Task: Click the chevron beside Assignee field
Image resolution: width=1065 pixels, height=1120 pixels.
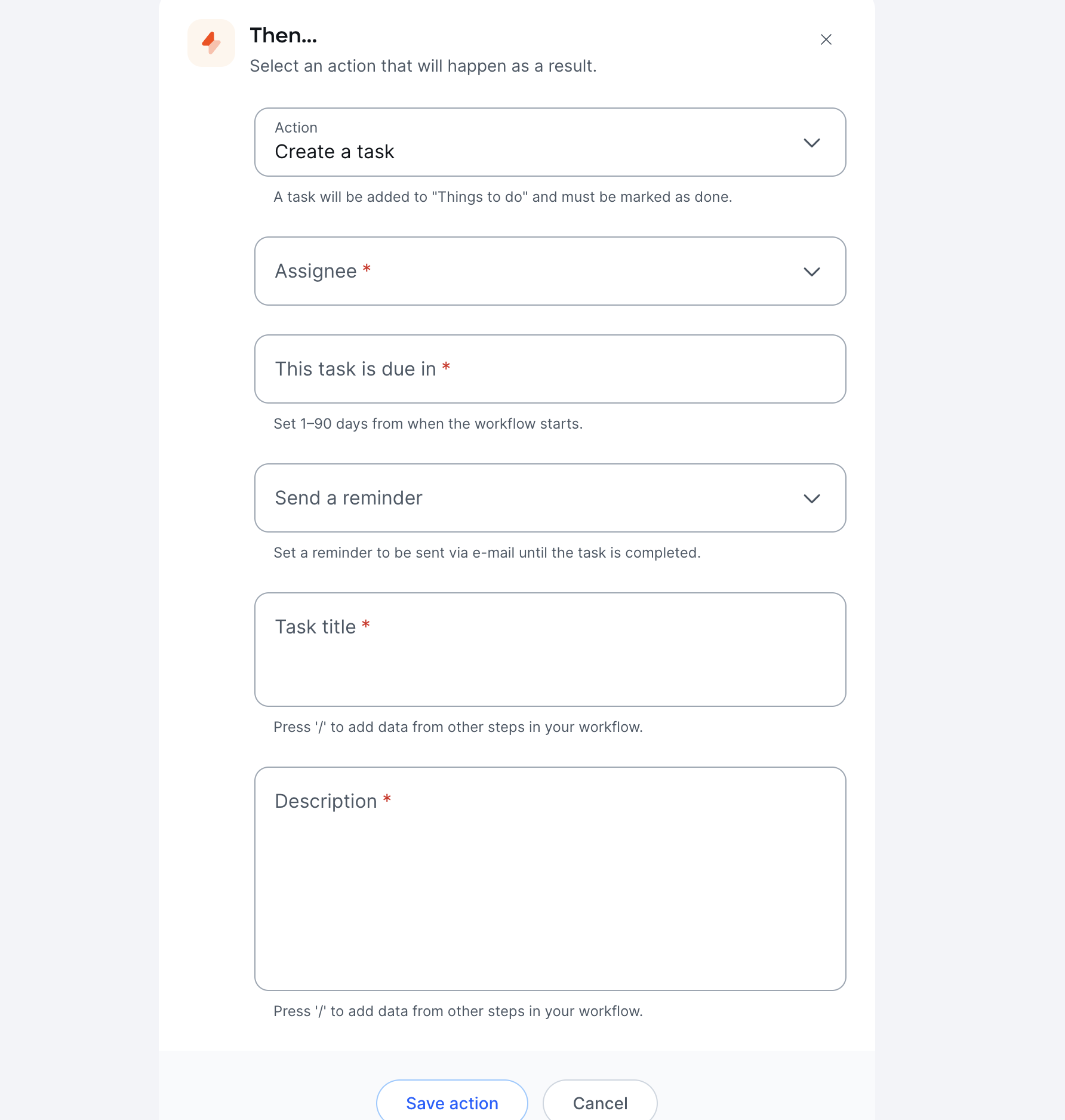Action: 812,272
